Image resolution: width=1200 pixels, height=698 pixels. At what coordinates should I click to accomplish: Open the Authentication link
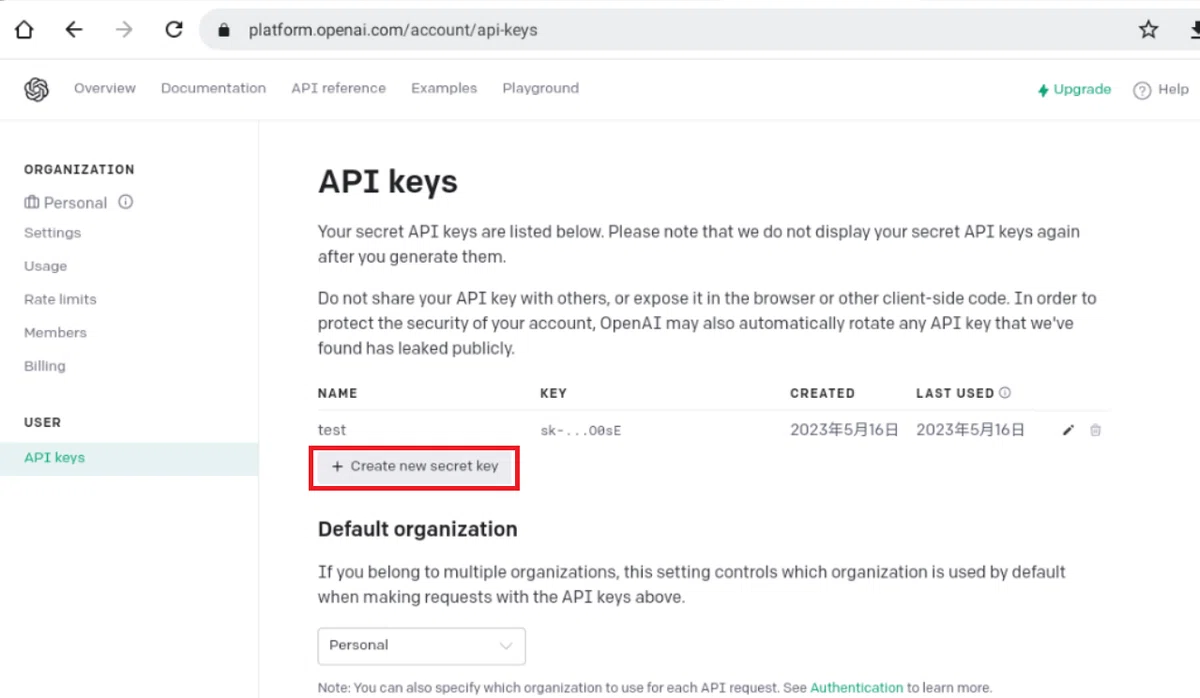tap(856, 688)
